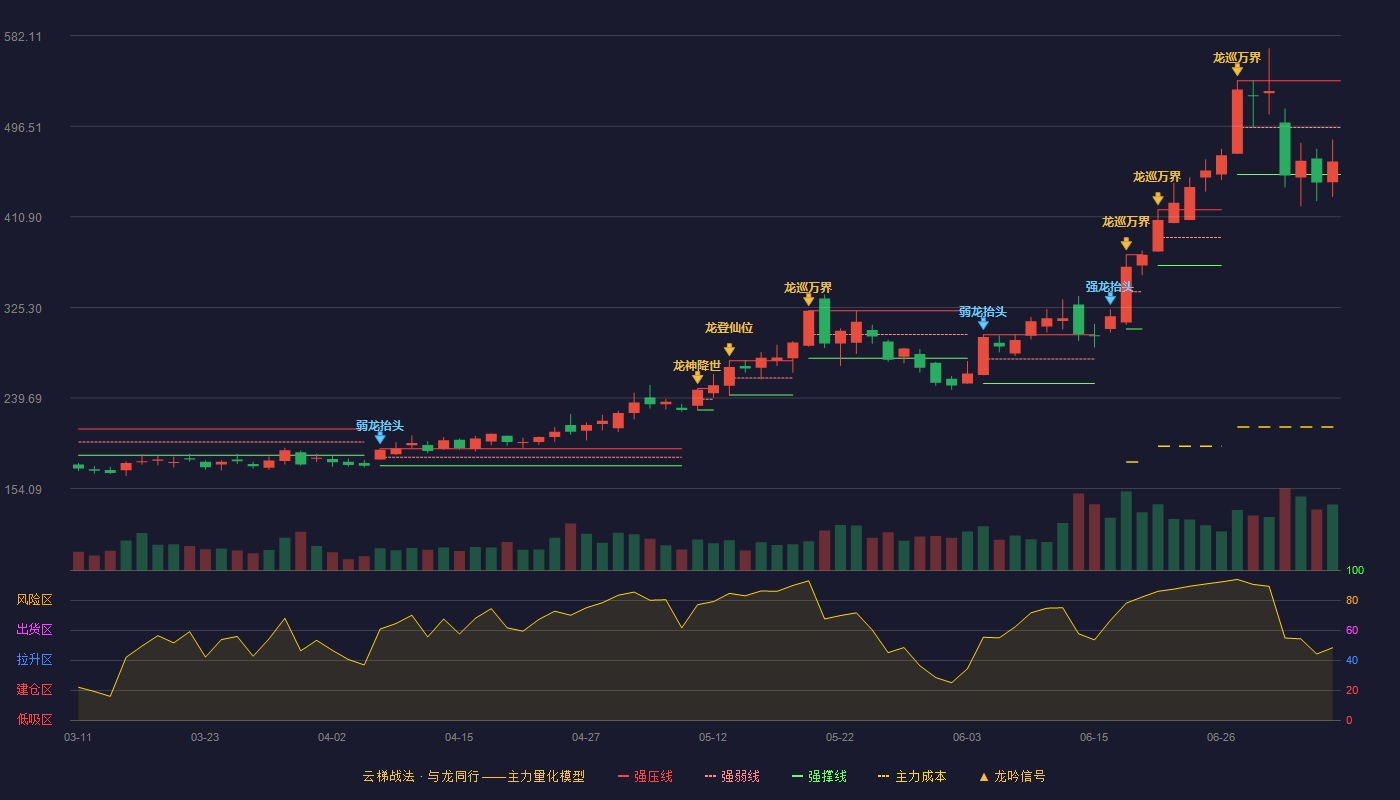Toggle the 龙吟信号 legend entry
The height and width of the screenshot is (800, 1400).
pyautogui.click(x=1012, y=776)
